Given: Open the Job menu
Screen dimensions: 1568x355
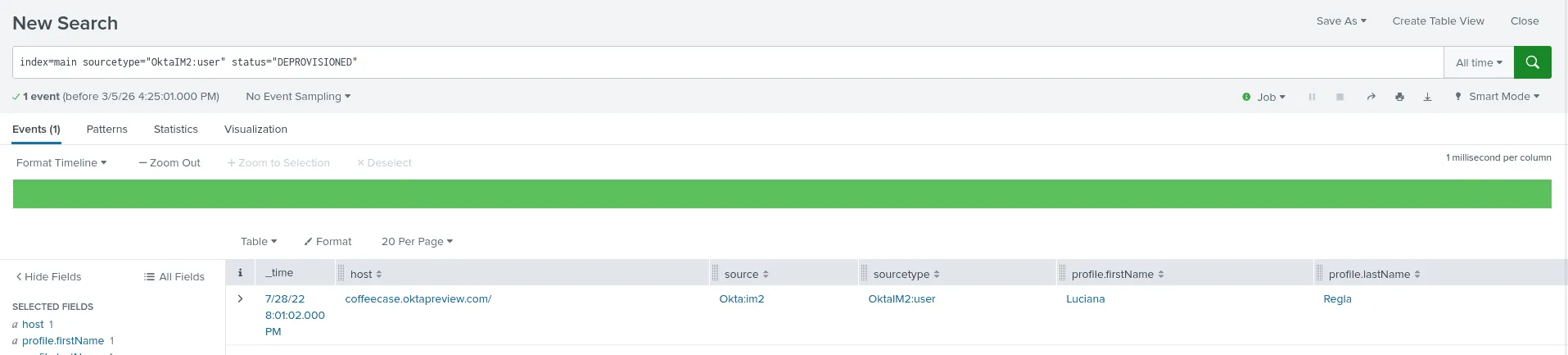Looking at the screenshot, I should 1271,97.
